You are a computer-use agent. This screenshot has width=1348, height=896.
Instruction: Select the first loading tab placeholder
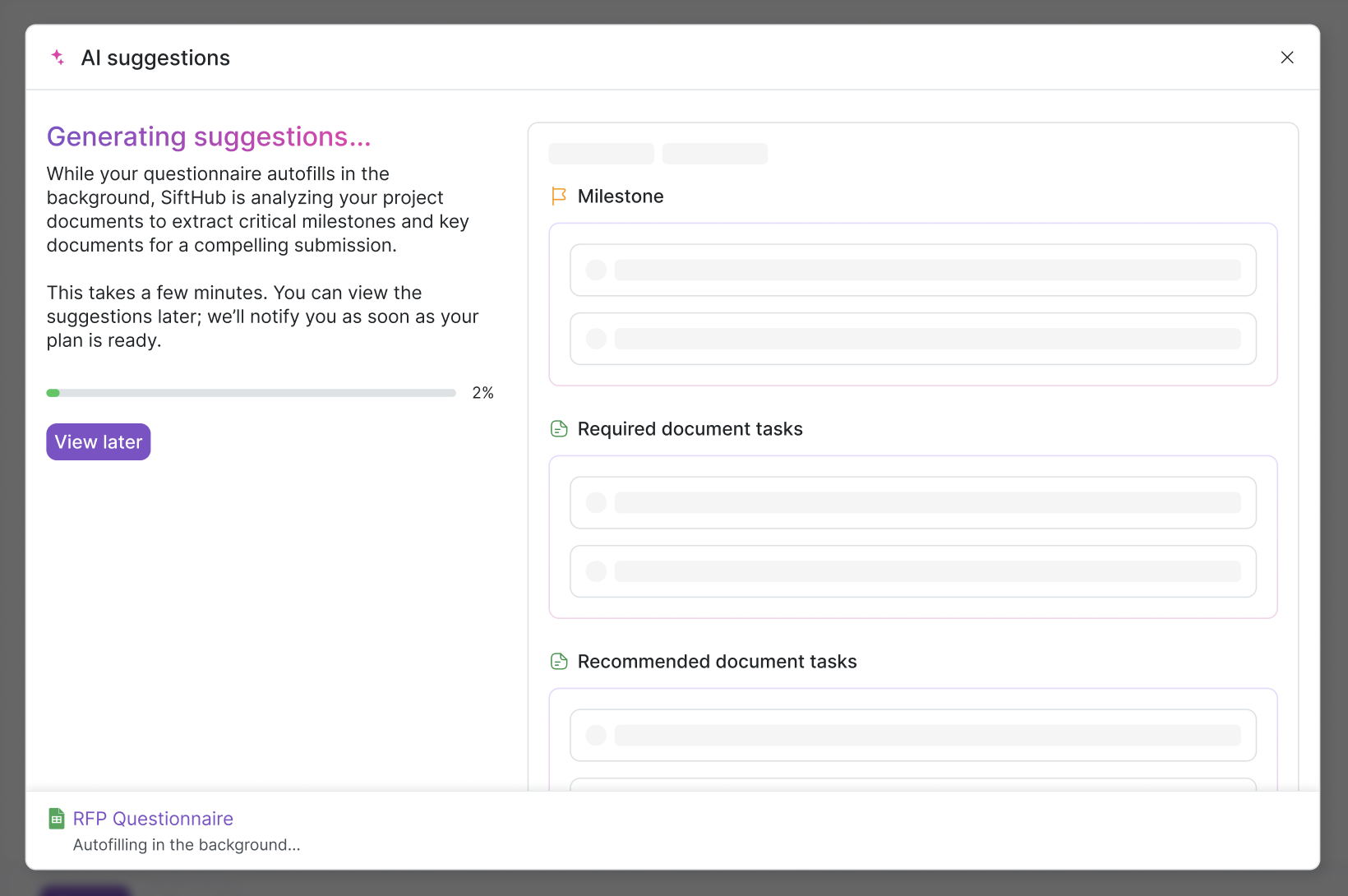coord(601,154)
